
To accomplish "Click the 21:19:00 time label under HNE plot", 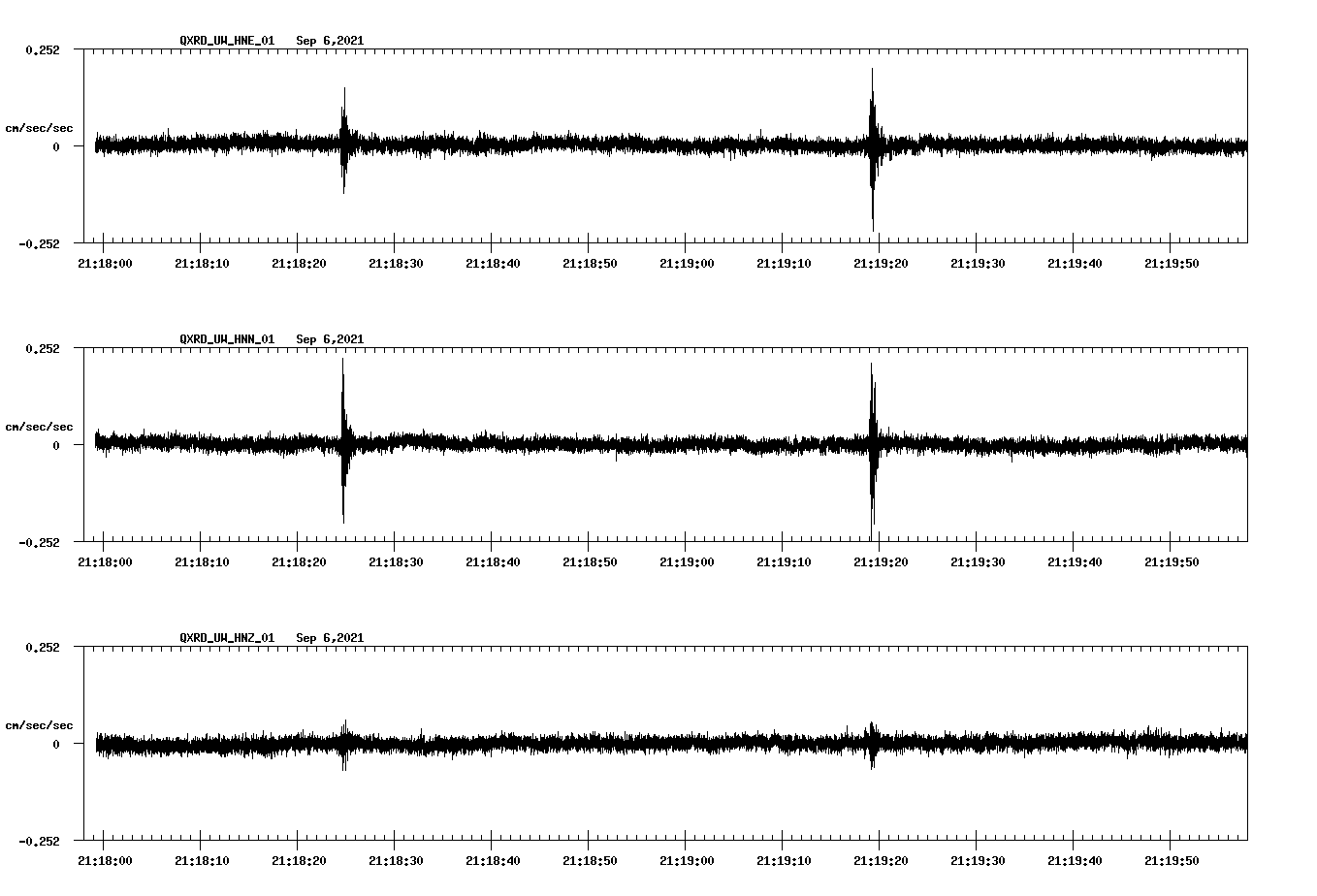I will pyautogui.click(x=687, y=264).
